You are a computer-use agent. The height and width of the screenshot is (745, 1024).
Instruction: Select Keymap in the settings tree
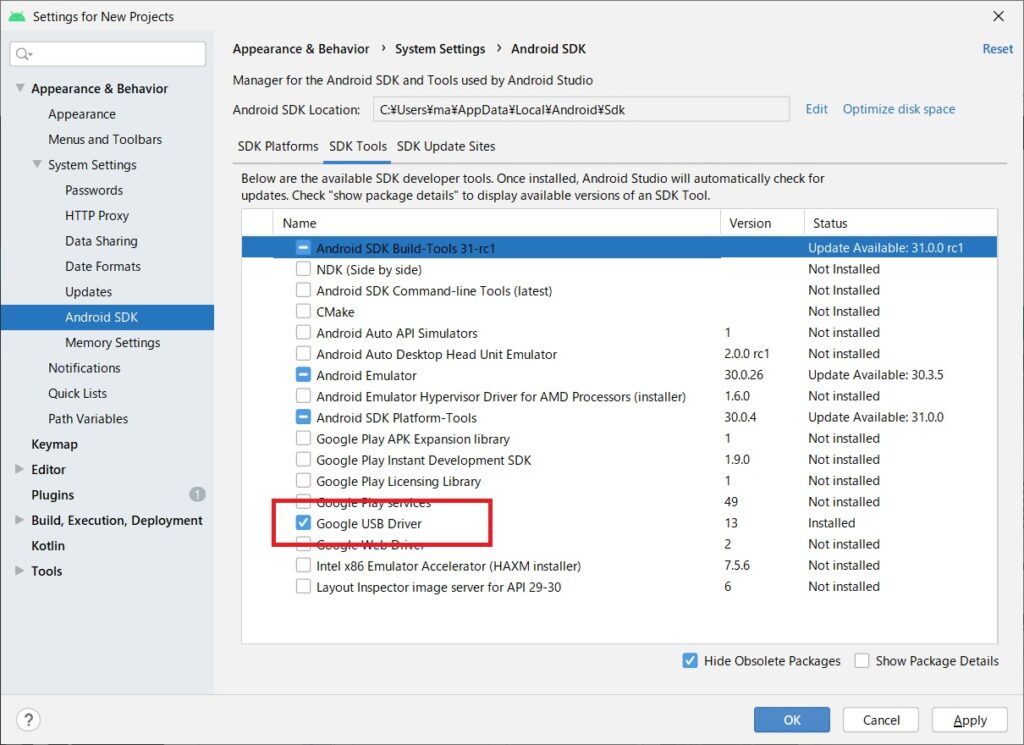coord(54,444)
